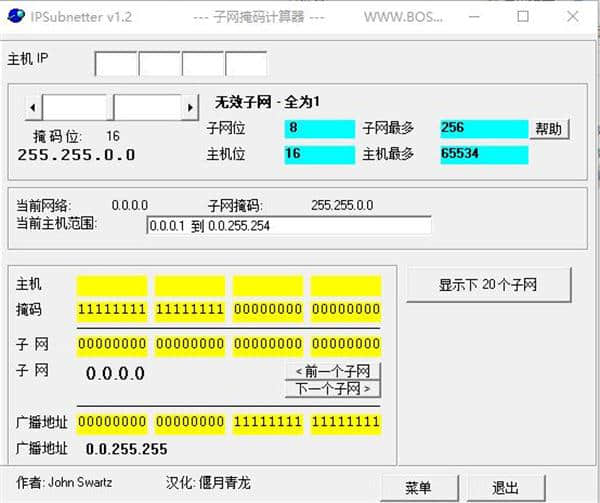Open help with the 帮助 button

[549, 129]
